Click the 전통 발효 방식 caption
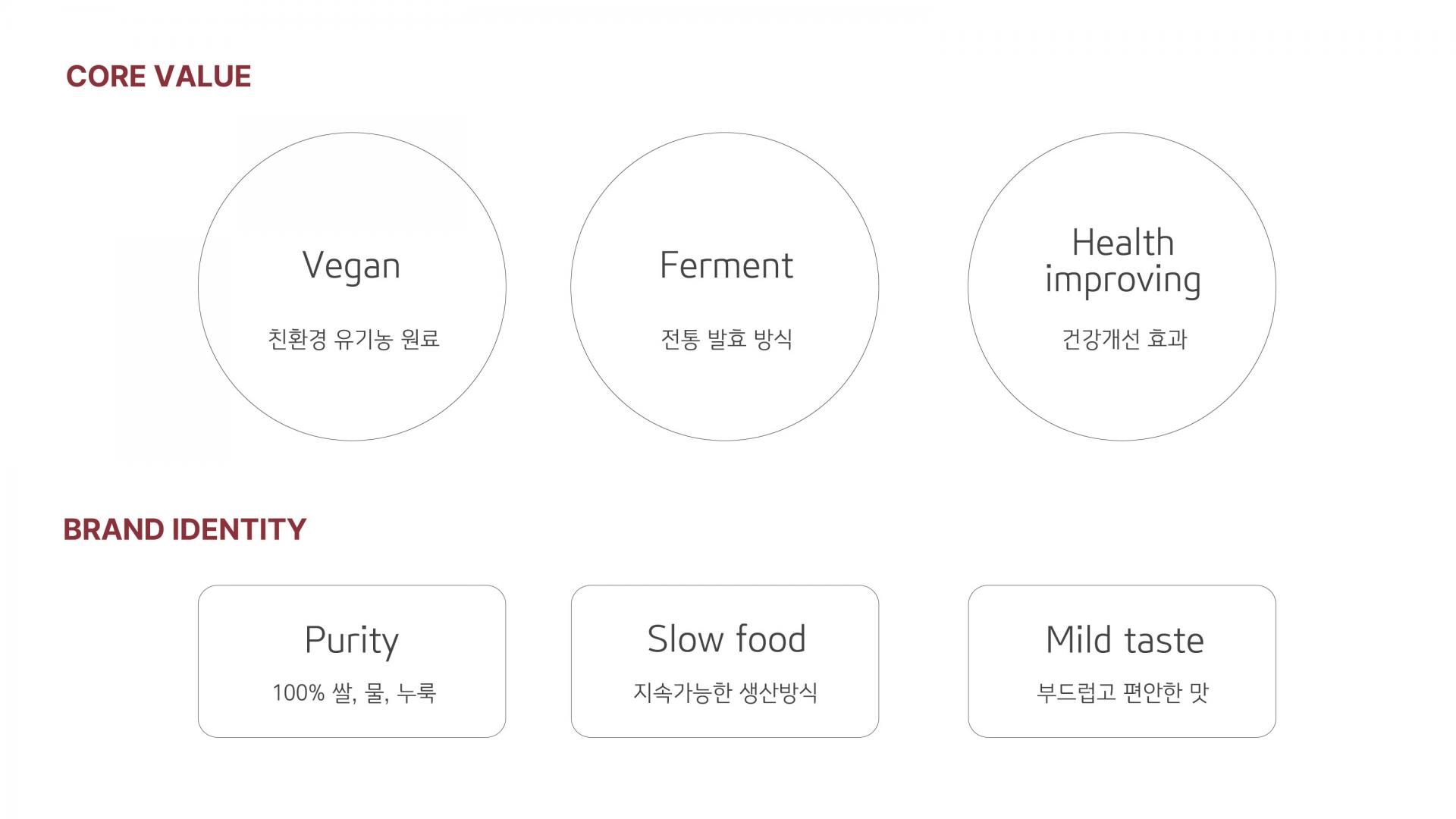 tap(726, 338)
